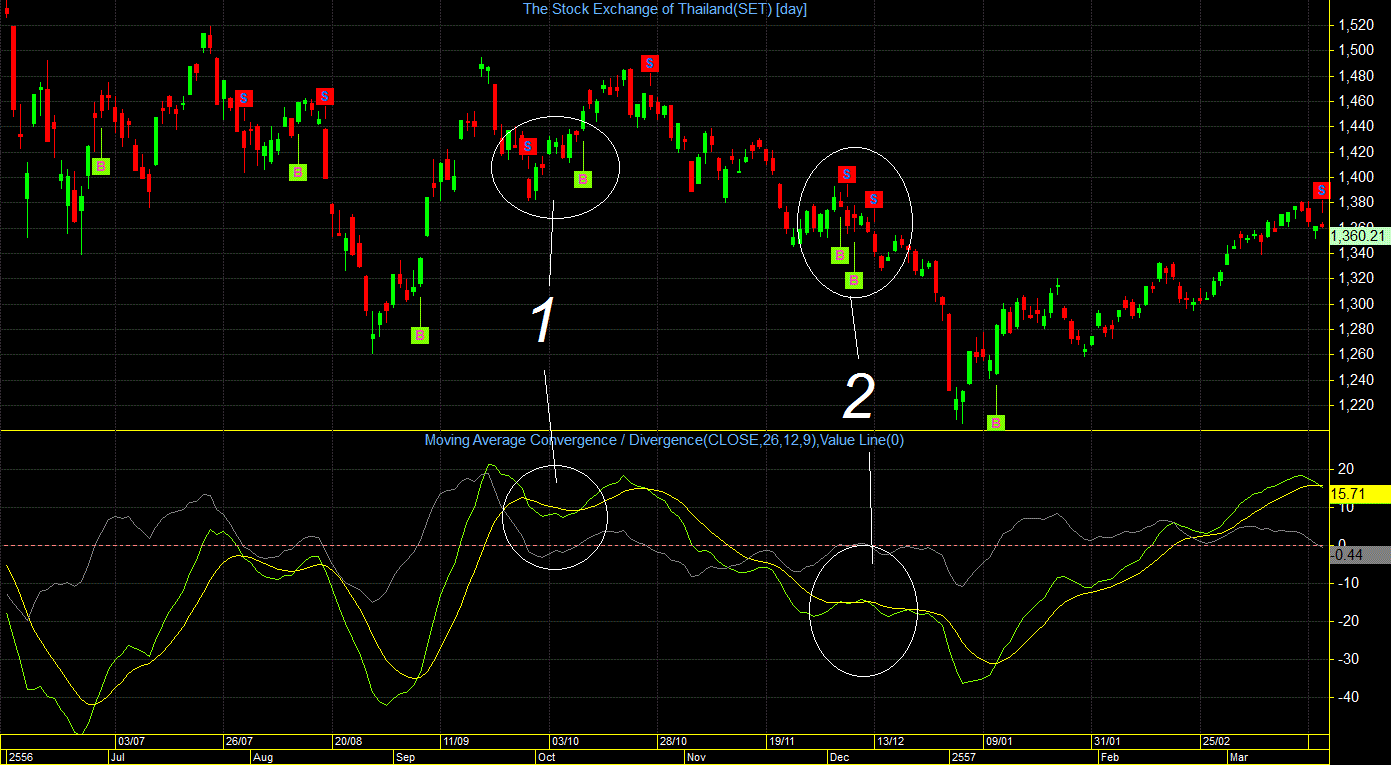Click the 1,380 price axis label

point(1355,203)
